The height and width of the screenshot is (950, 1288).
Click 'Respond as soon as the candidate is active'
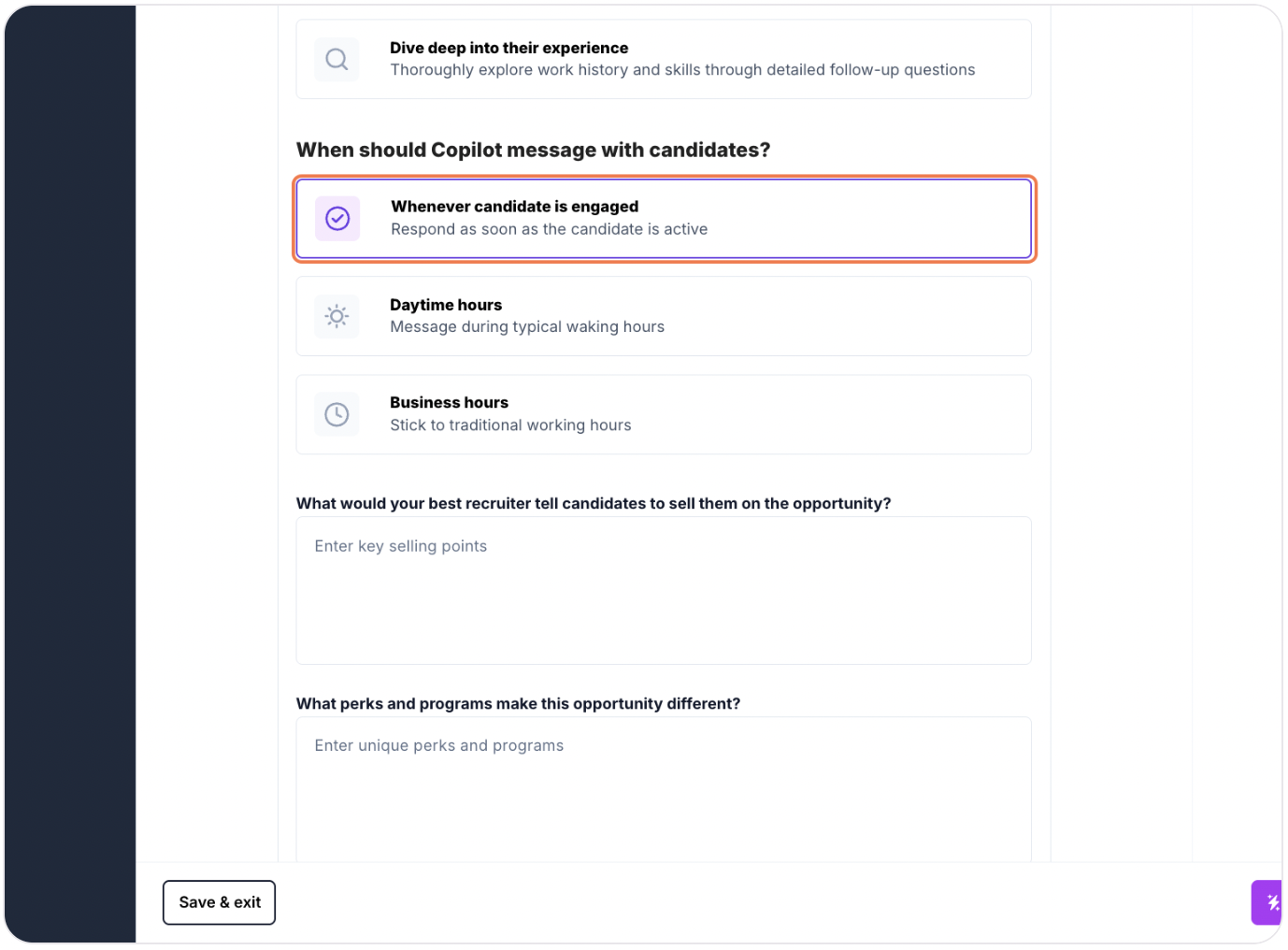[x=549, y=229]
